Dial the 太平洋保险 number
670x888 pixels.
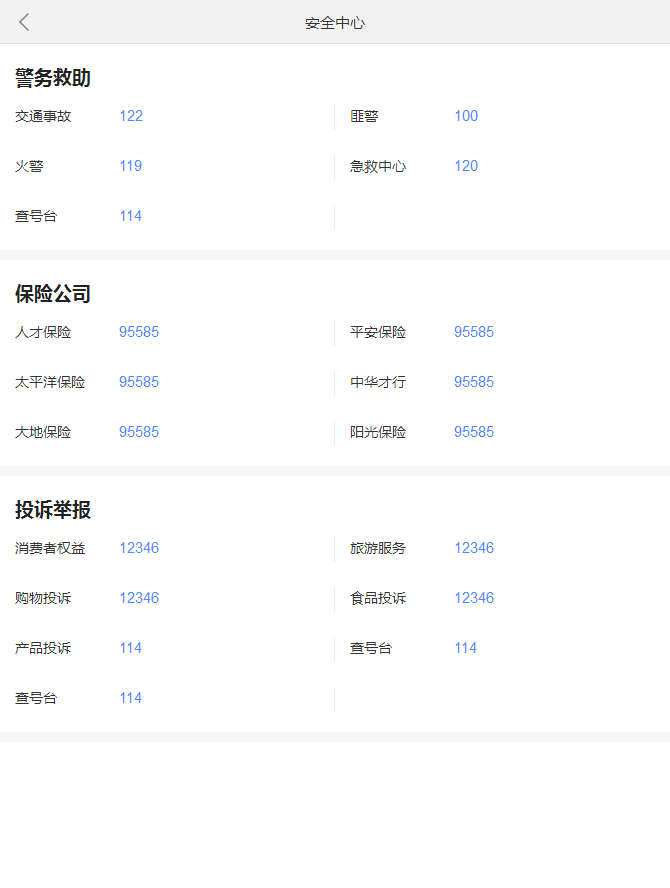point(139,382)
